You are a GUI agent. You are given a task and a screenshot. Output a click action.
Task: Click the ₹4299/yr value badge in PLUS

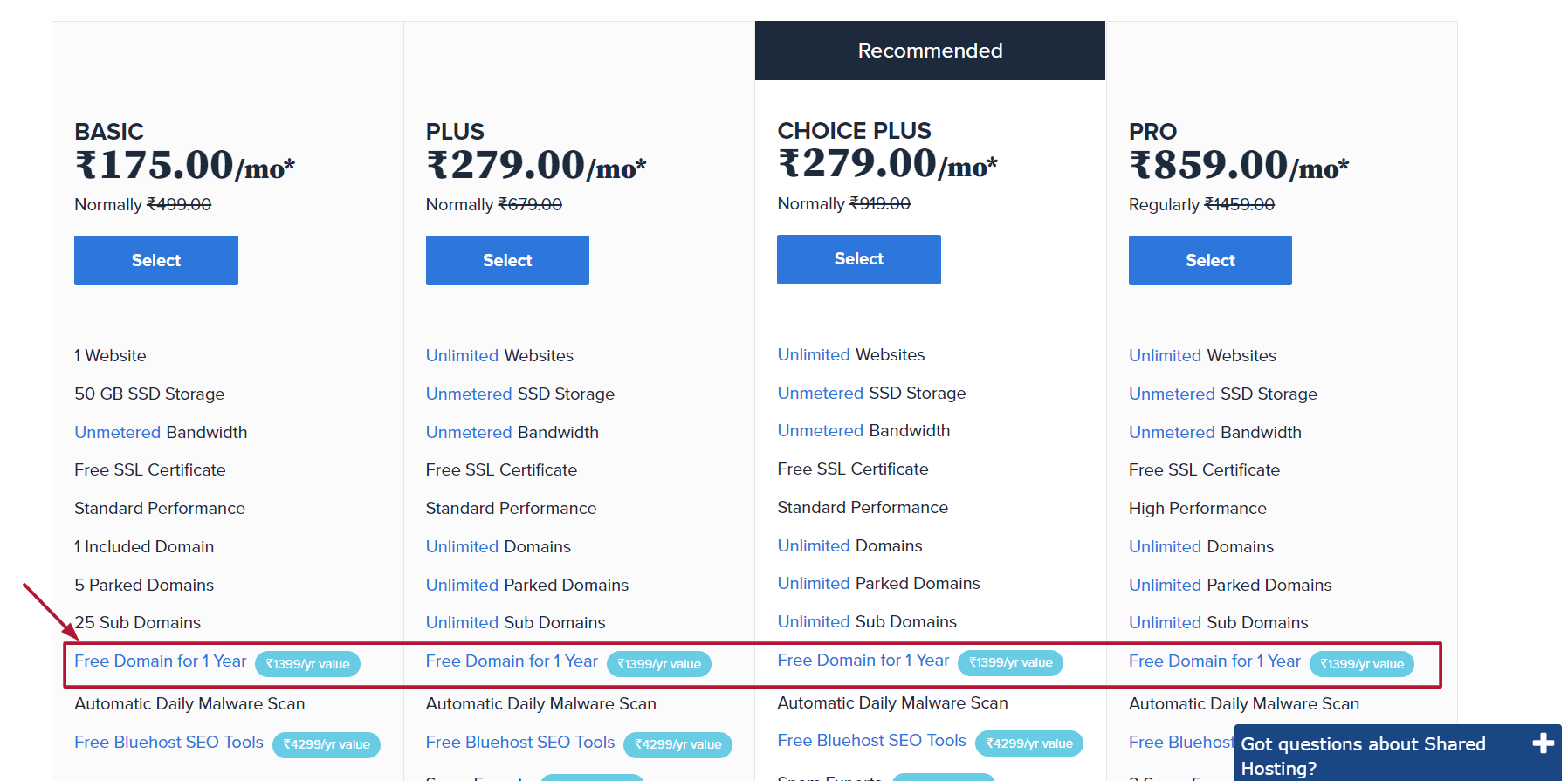pos(678,744)
